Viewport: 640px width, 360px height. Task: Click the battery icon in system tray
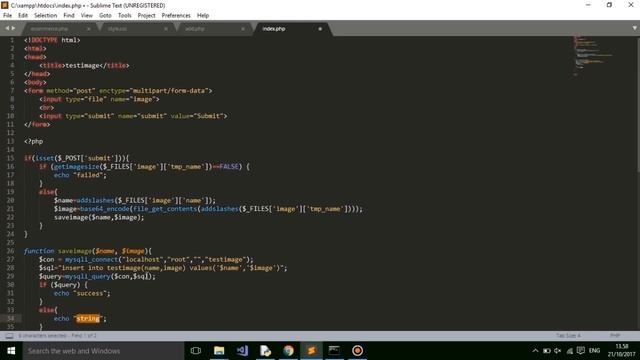click(x=547, y=351)
